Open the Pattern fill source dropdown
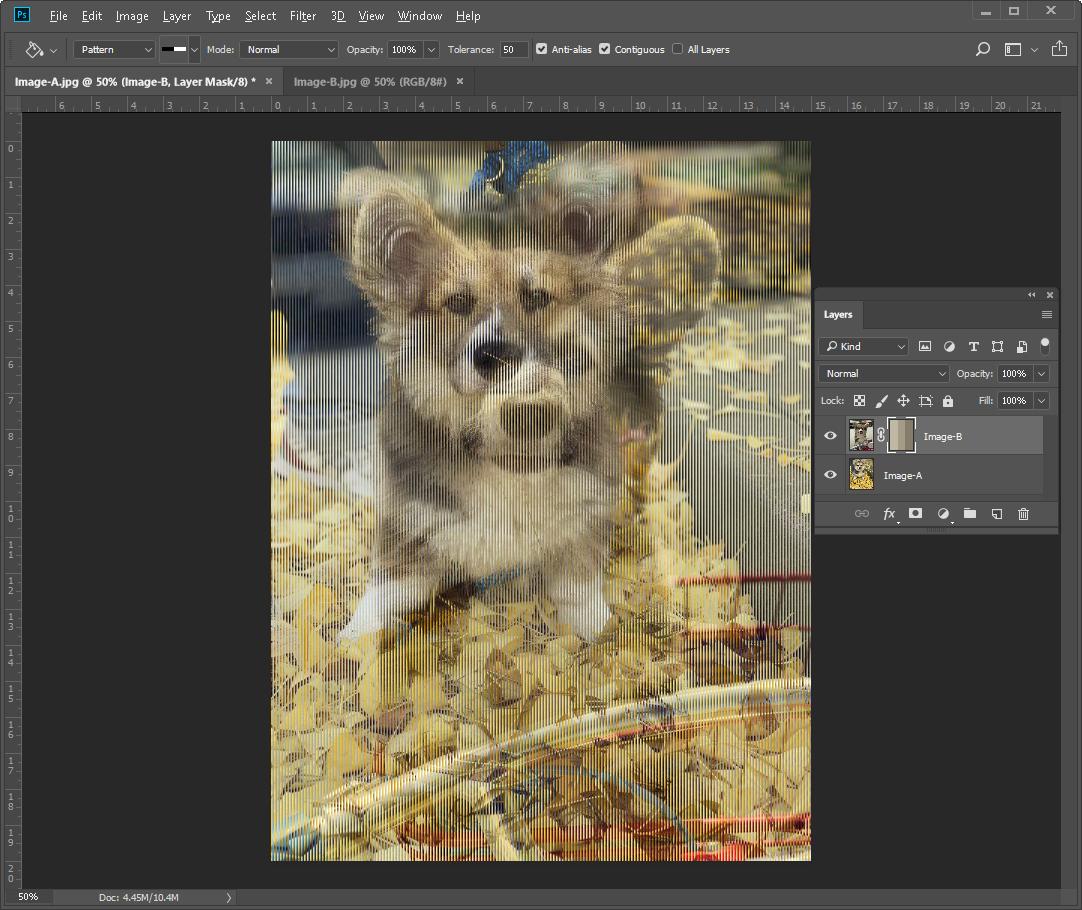The height and width of the screenshot is (910, 1082). 113,49
